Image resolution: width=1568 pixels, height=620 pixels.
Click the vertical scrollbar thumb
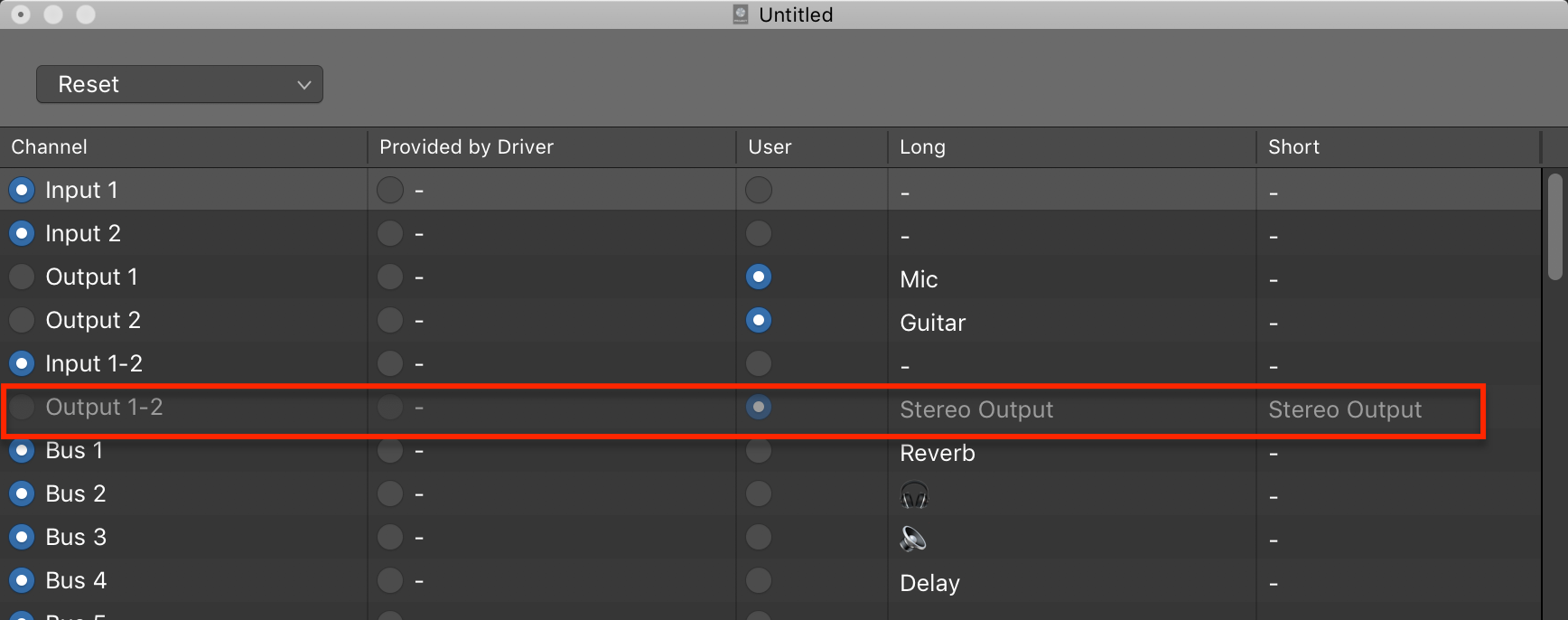tap(1554, 226)
